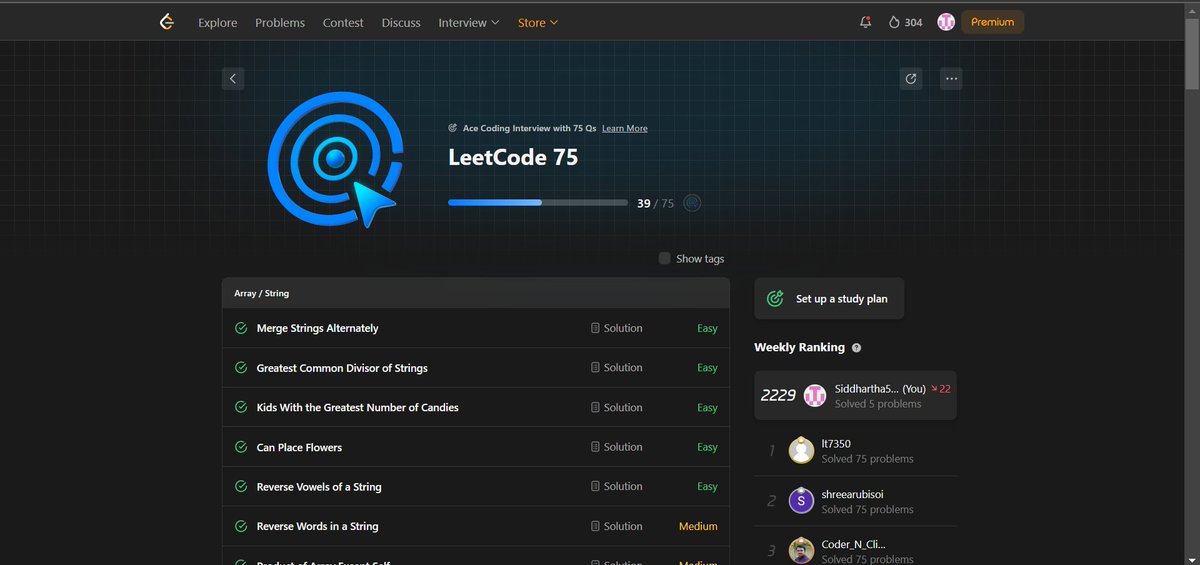Click the Weekly Ranking heading
This screenshot has width=1200, height=565.
(799, 348)
